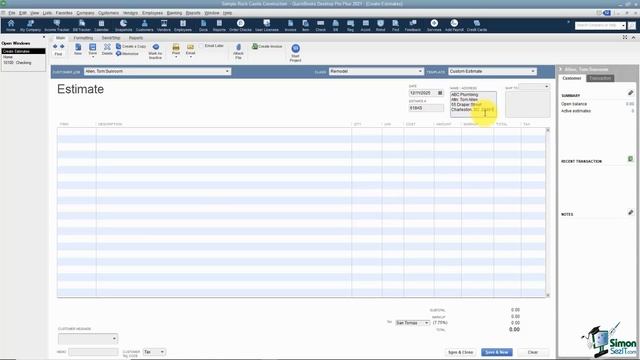Click the Save & Close button
The height and width of the screenshot is (360, 640).
pos(460,352)
